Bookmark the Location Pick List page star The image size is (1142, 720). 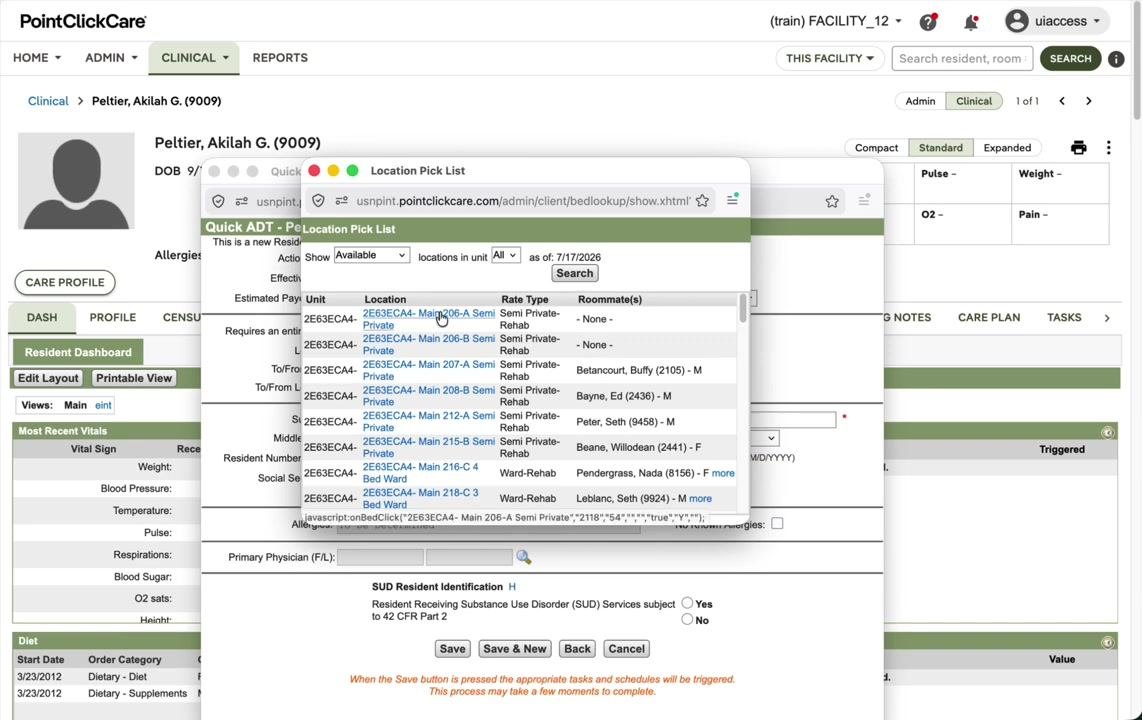pos(702,201)
